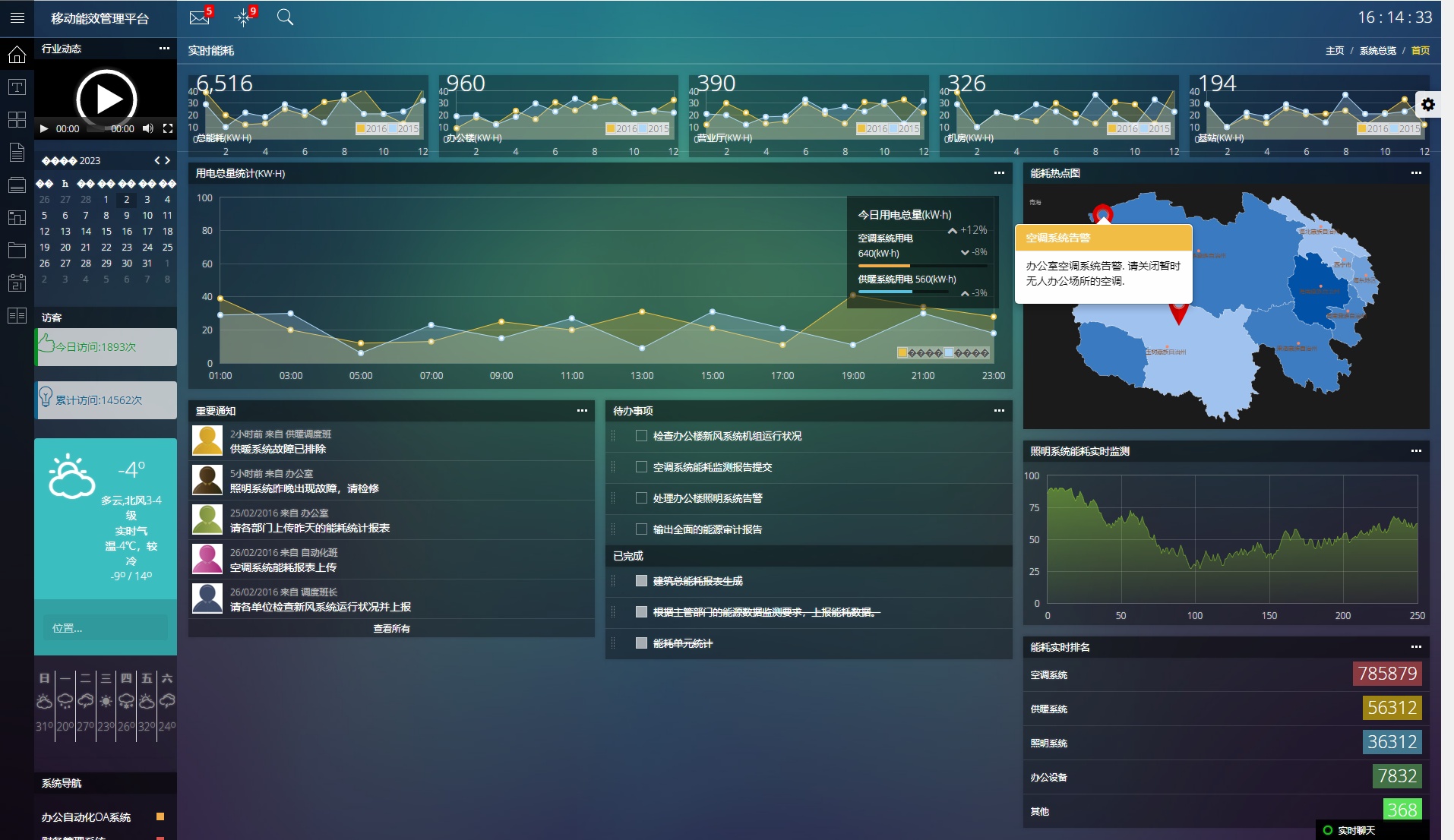This screenshot has height=840, width=1454.
Task: Click 照明系统 ranking value 36312
Action: click(1392, 742)
